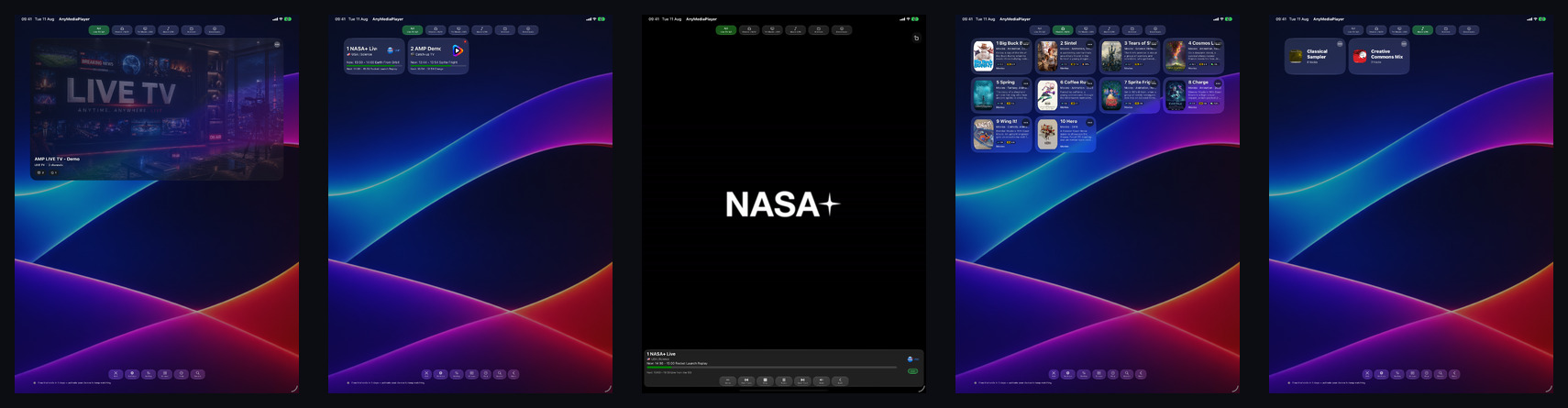Viewport: 1568px width, 408px height.
Task: Select the AMP Demo channel card
Action: [x=438, y=57]
